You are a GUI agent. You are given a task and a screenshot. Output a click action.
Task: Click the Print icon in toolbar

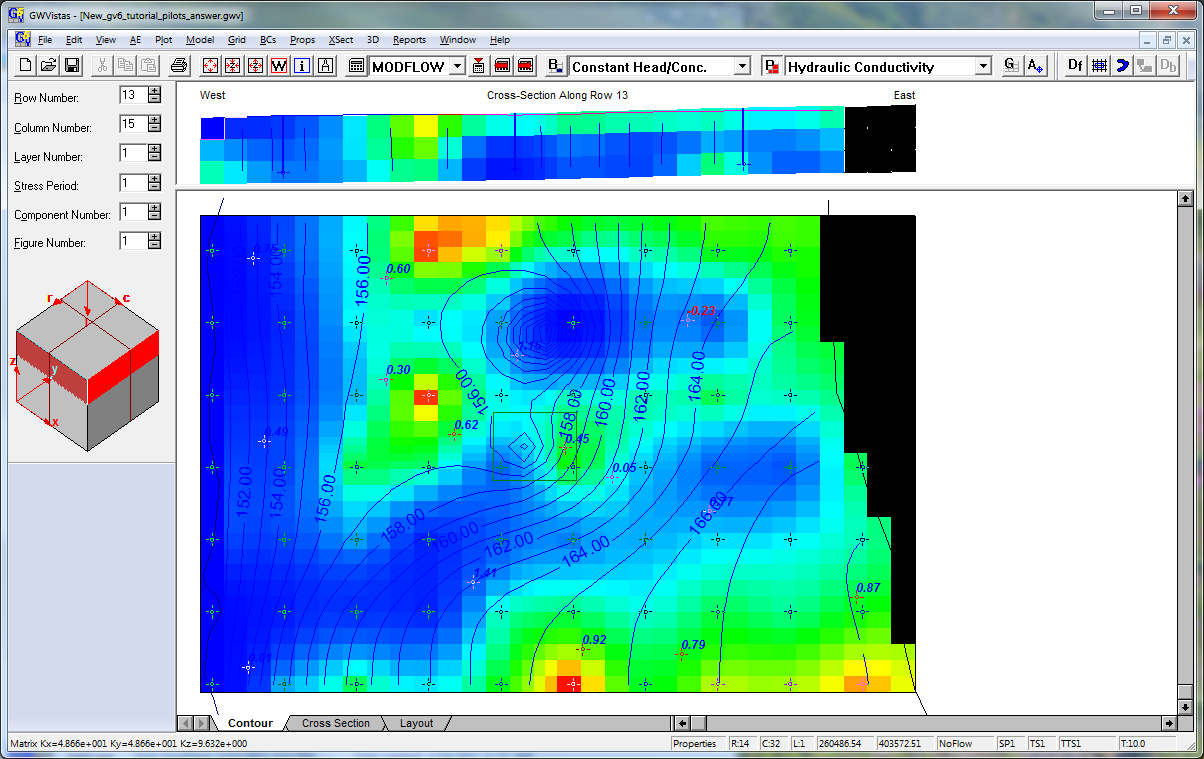pyautogui.click(x=179, y=66)
